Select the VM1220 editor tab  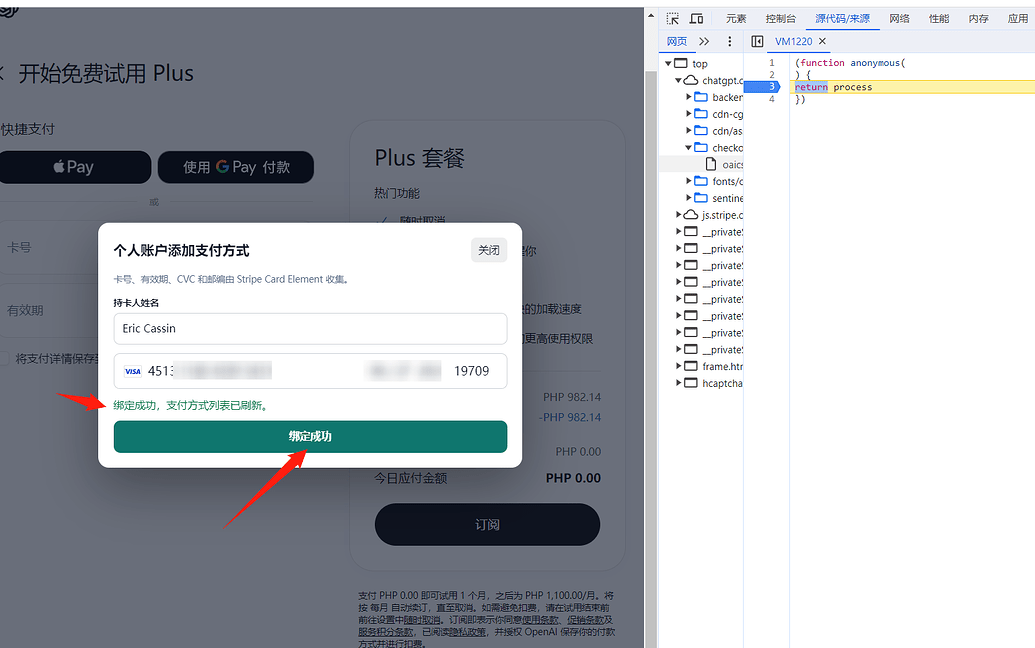793,42
